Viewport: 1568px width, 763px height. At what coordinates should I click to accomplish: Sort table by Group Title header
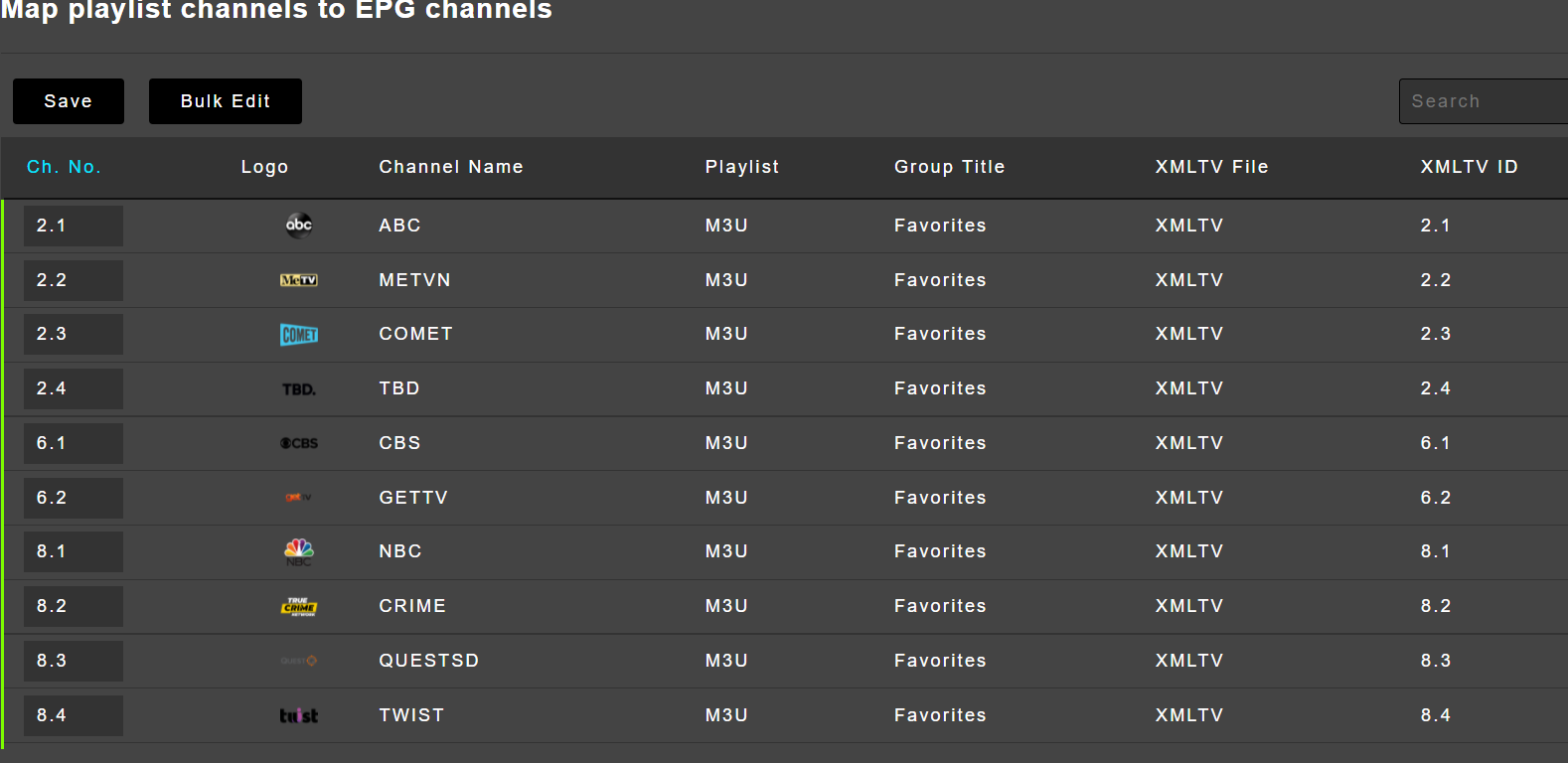pos(949,167)
